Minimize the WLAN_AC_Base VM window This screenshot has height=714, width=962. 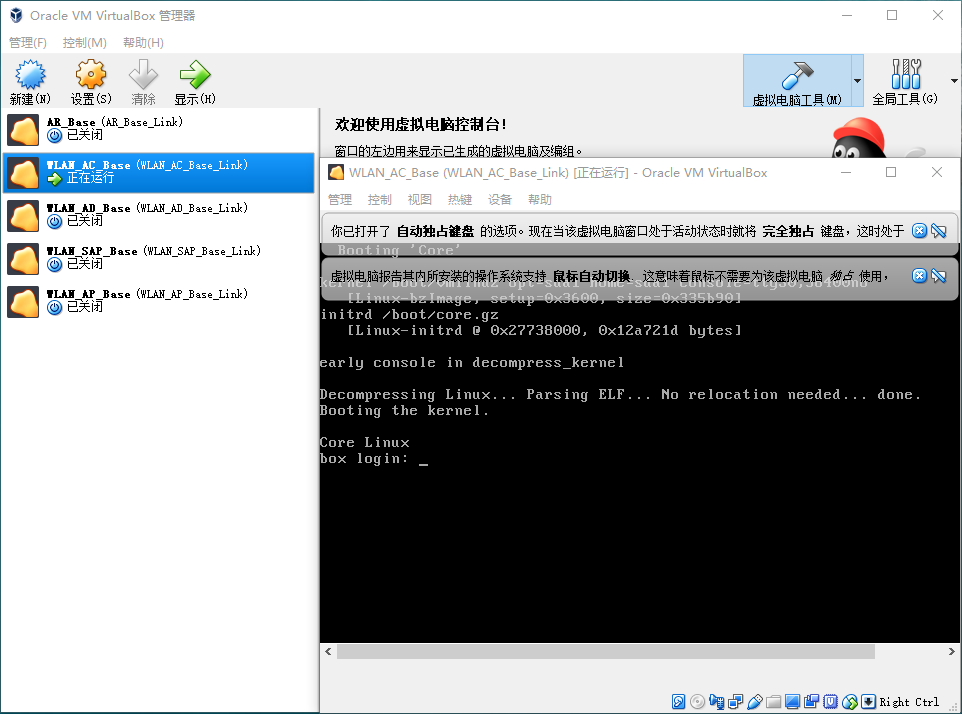point(846,172)
